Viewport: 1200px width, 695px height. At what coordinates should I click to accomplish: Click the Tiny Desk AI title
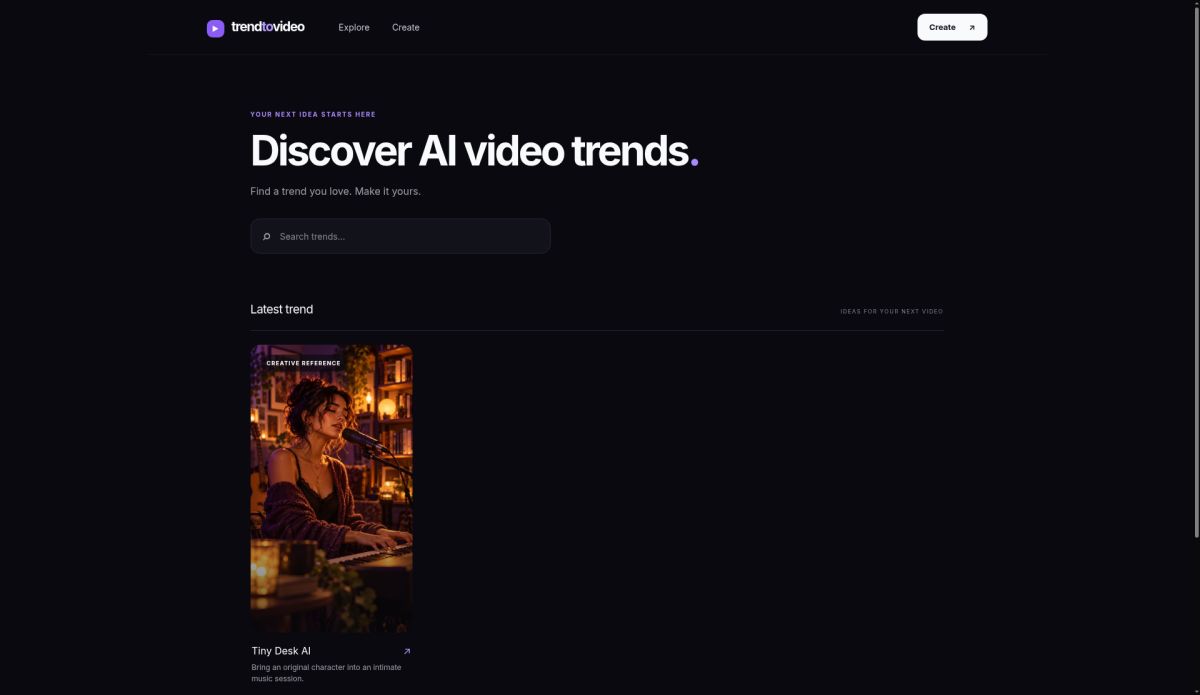tap(281, 651)
